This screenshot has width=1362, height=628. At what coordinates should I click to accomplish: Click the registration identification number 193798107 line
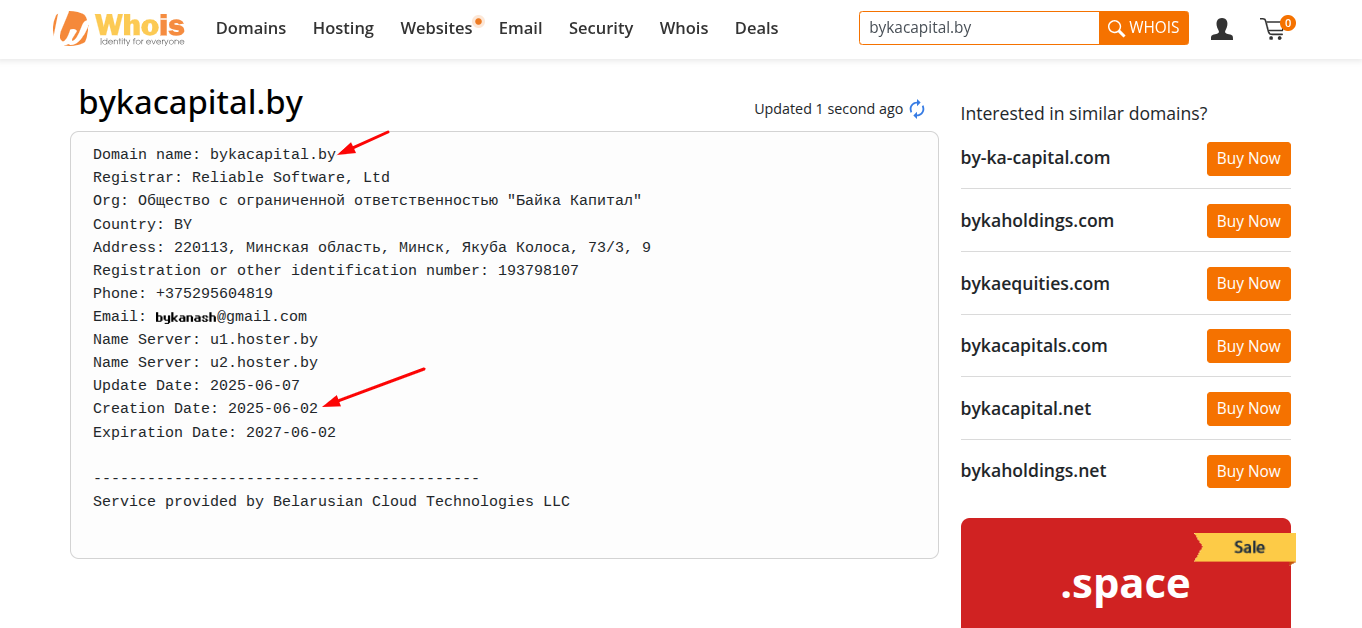coord(336,270)
